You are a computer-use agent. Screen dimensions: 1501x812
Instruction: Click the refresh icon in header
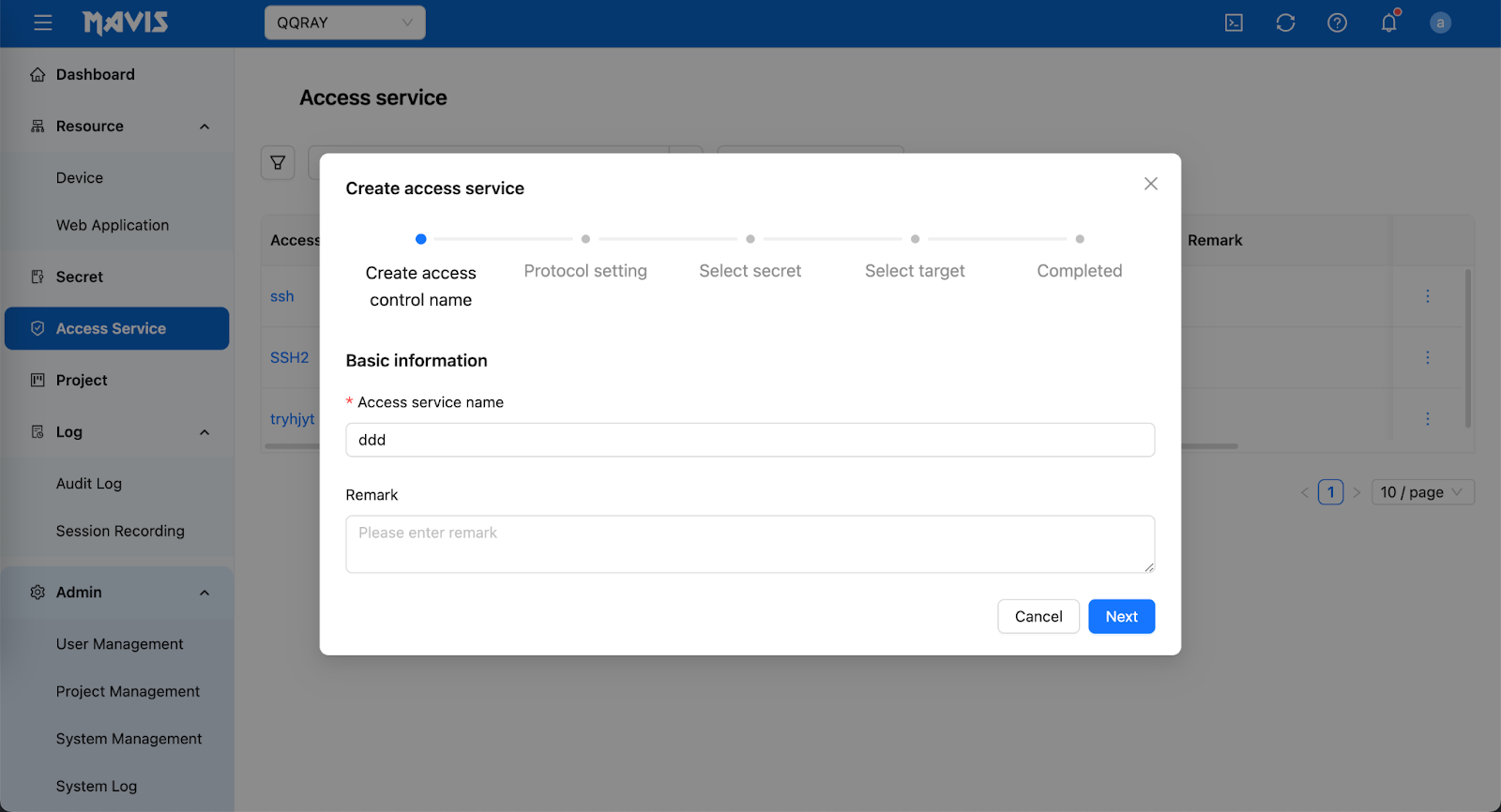[x=1285, y=23]
